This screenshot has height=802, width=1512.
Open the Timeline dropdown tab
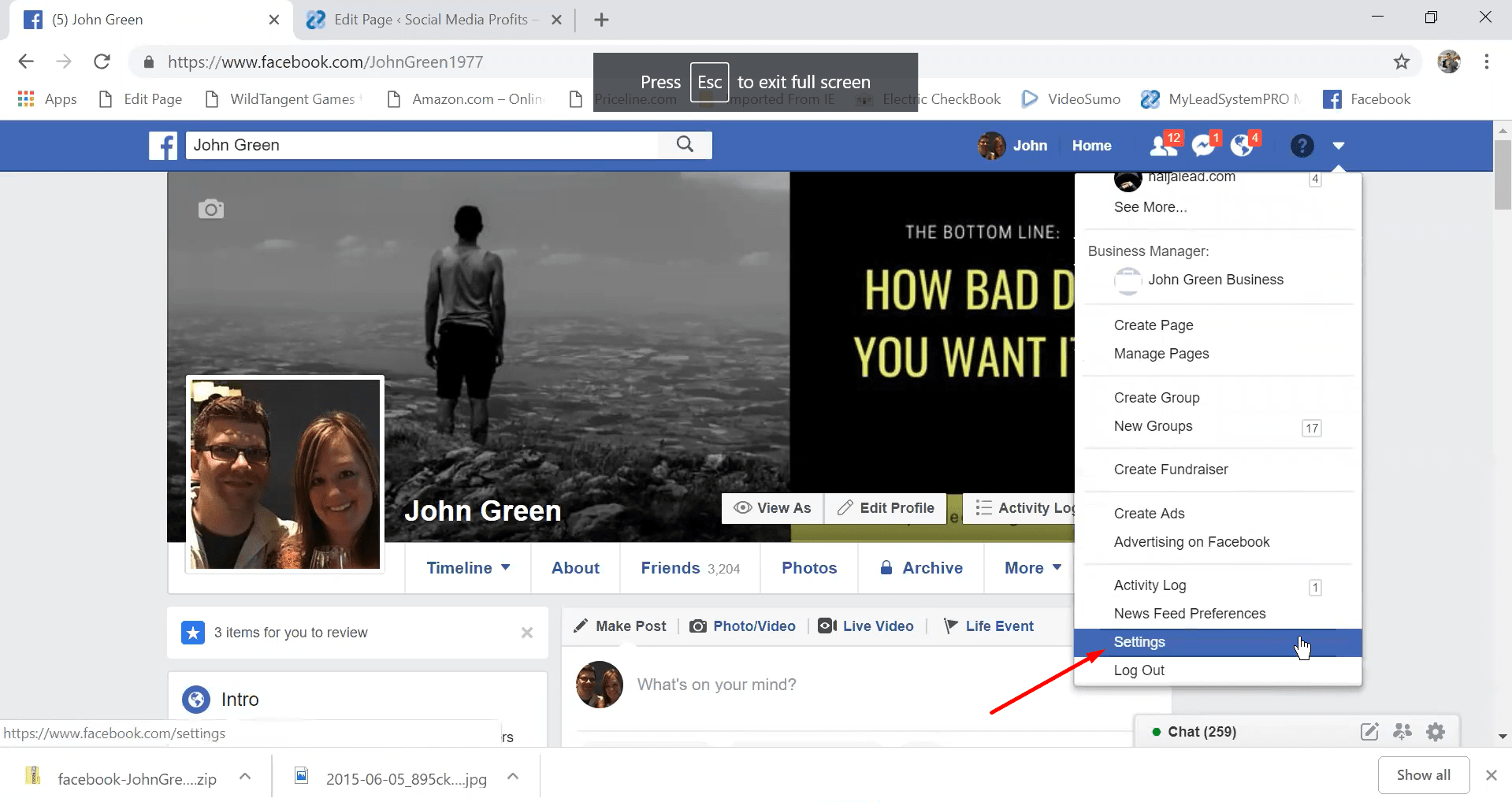[468, 568]
